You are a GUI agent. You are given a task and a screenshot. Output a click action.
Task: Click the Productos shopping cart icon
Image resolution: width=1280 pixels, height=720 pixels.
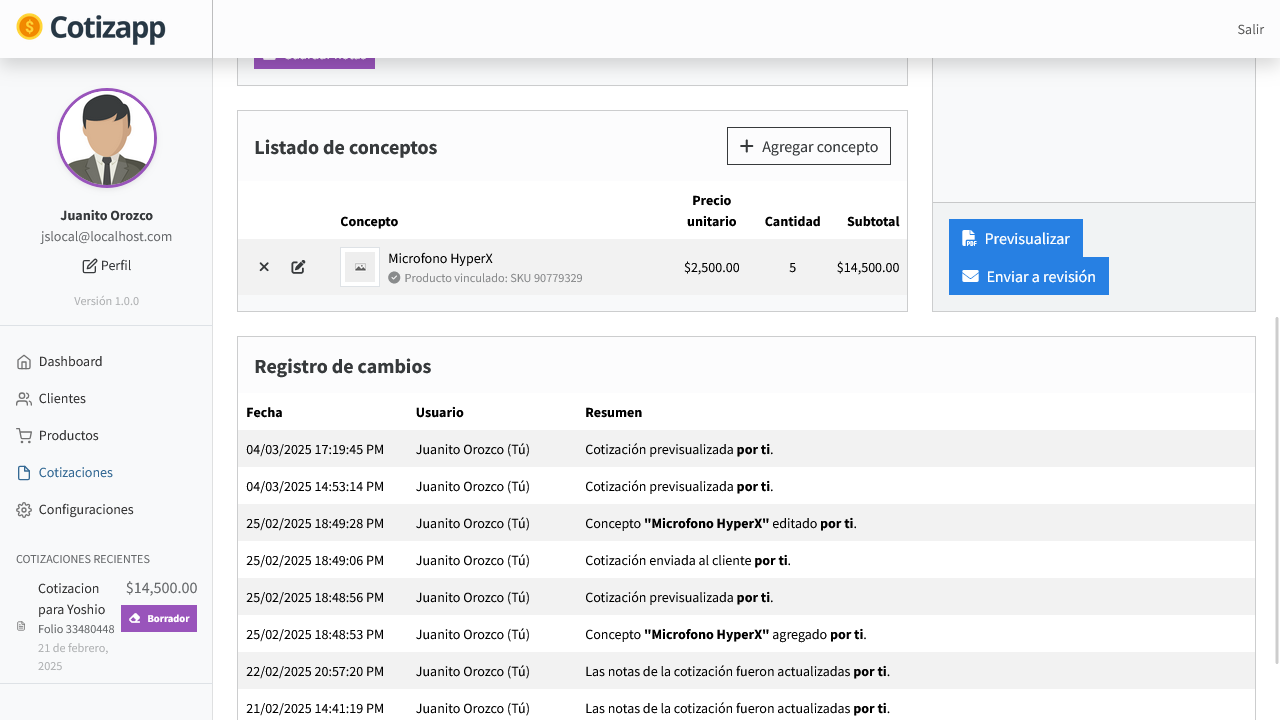pyautogui.click(x=24, y=436)
